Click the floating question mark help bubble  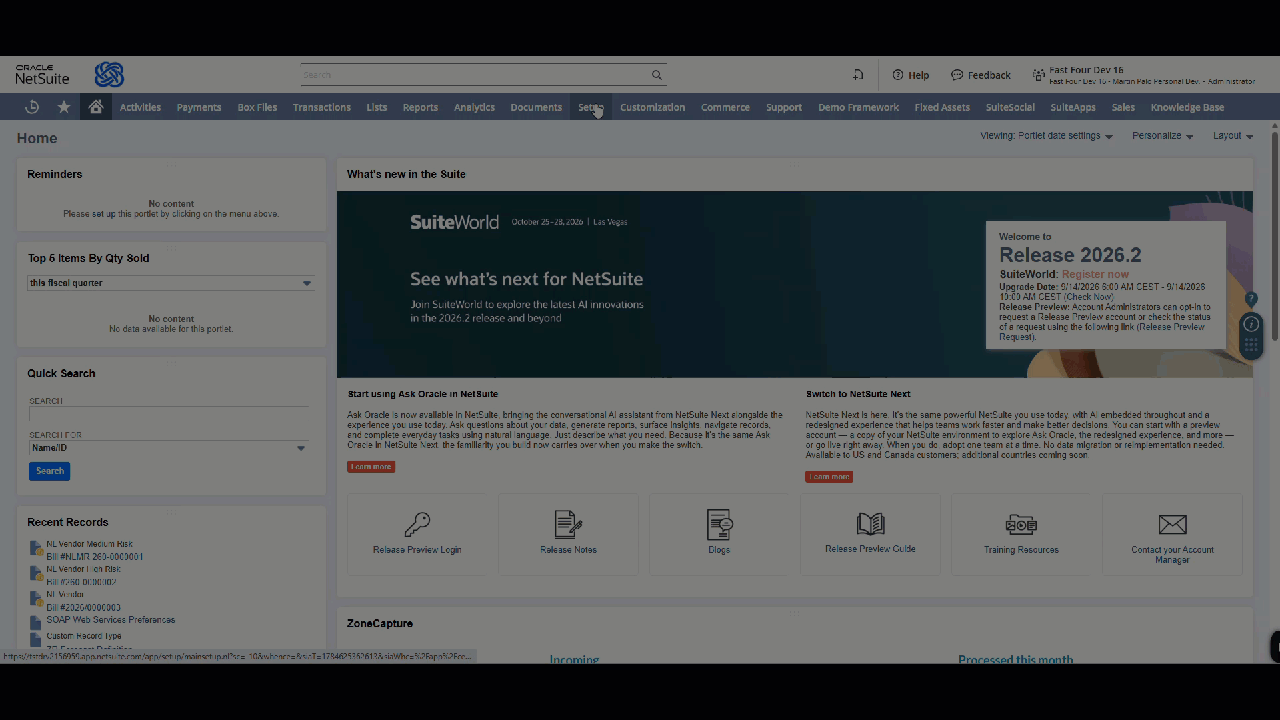(1251, 299)
